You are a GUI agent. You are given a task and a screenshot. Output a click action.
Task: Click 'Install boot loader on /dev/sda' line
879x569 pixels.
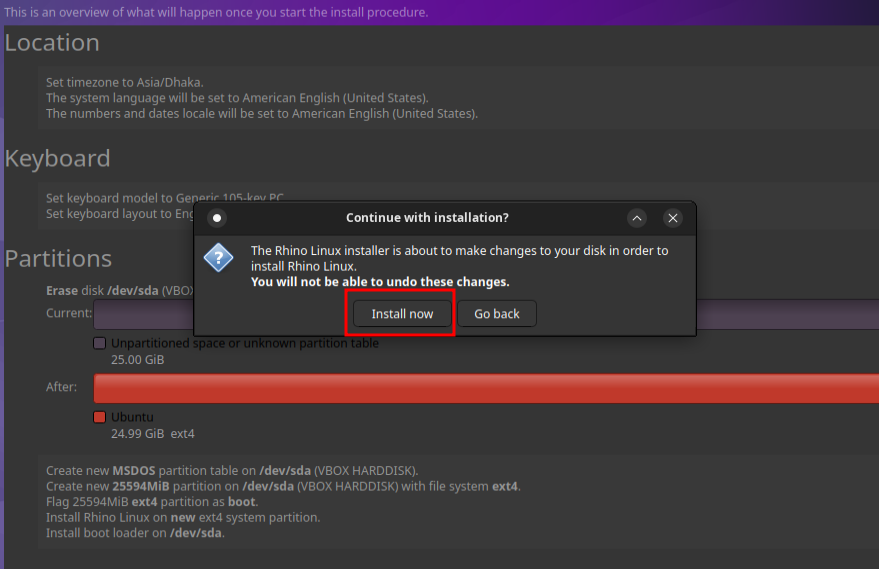(135, 533)
